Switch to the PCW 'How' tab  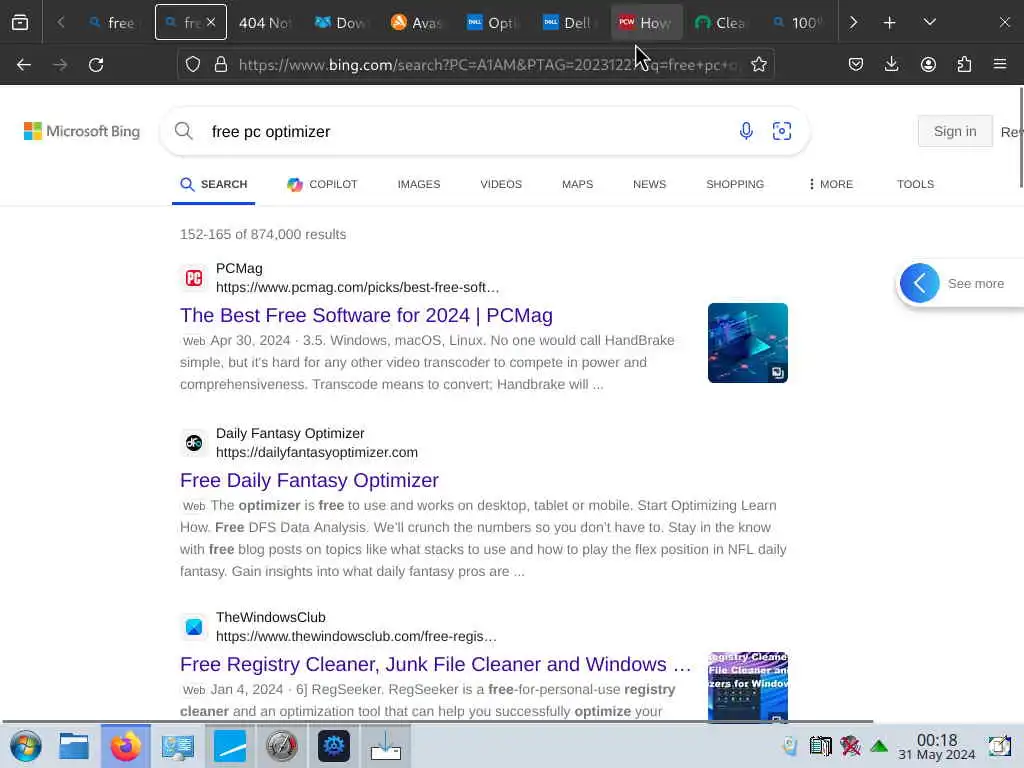(x=647, y=23)
